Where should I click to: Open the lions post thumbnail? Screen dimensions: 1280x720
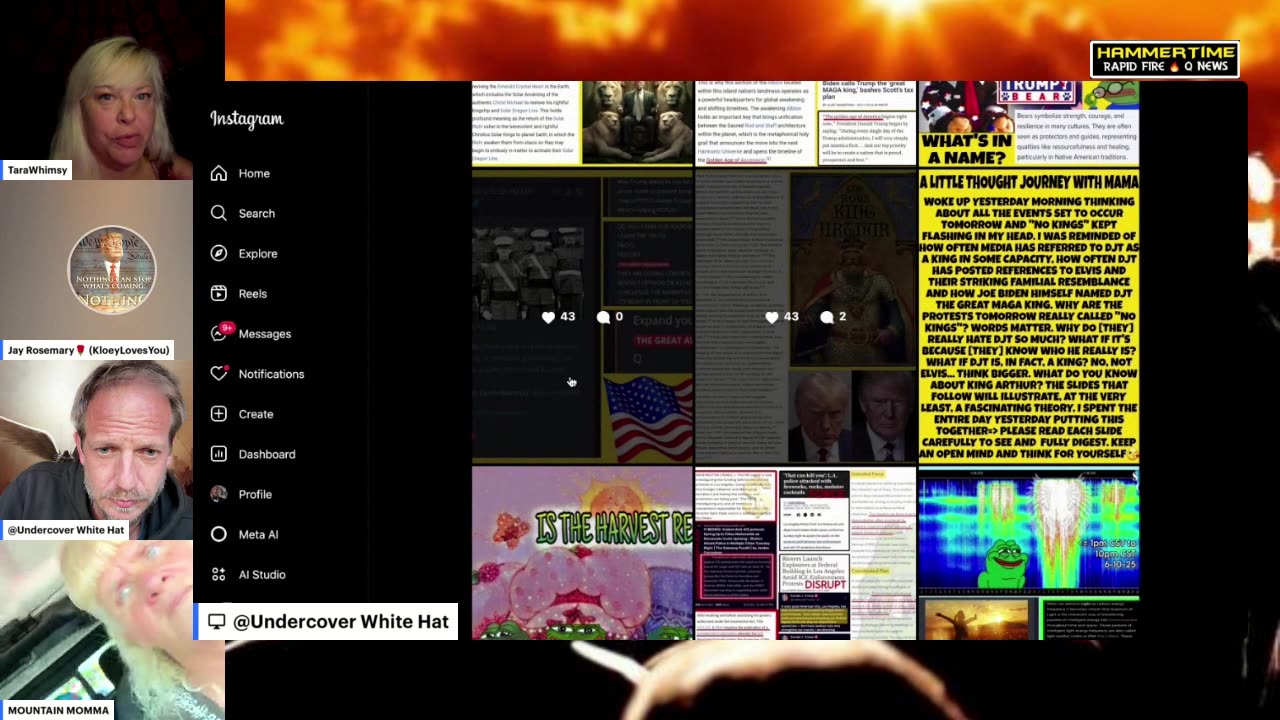coord(582,123)
